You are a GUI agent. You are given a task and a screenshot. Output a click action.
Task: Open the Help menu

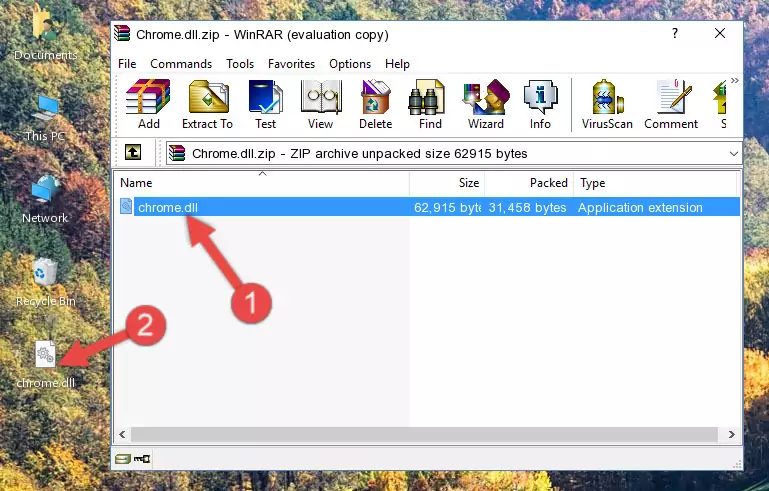[x=397, y=64]
